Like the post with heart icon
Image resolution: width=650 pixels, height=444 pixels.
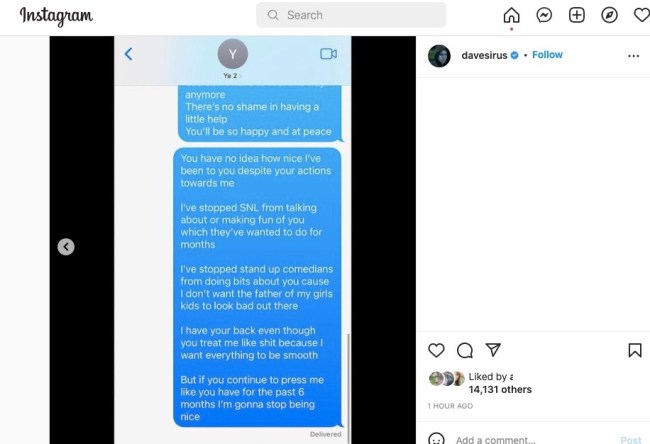point(436,350)
